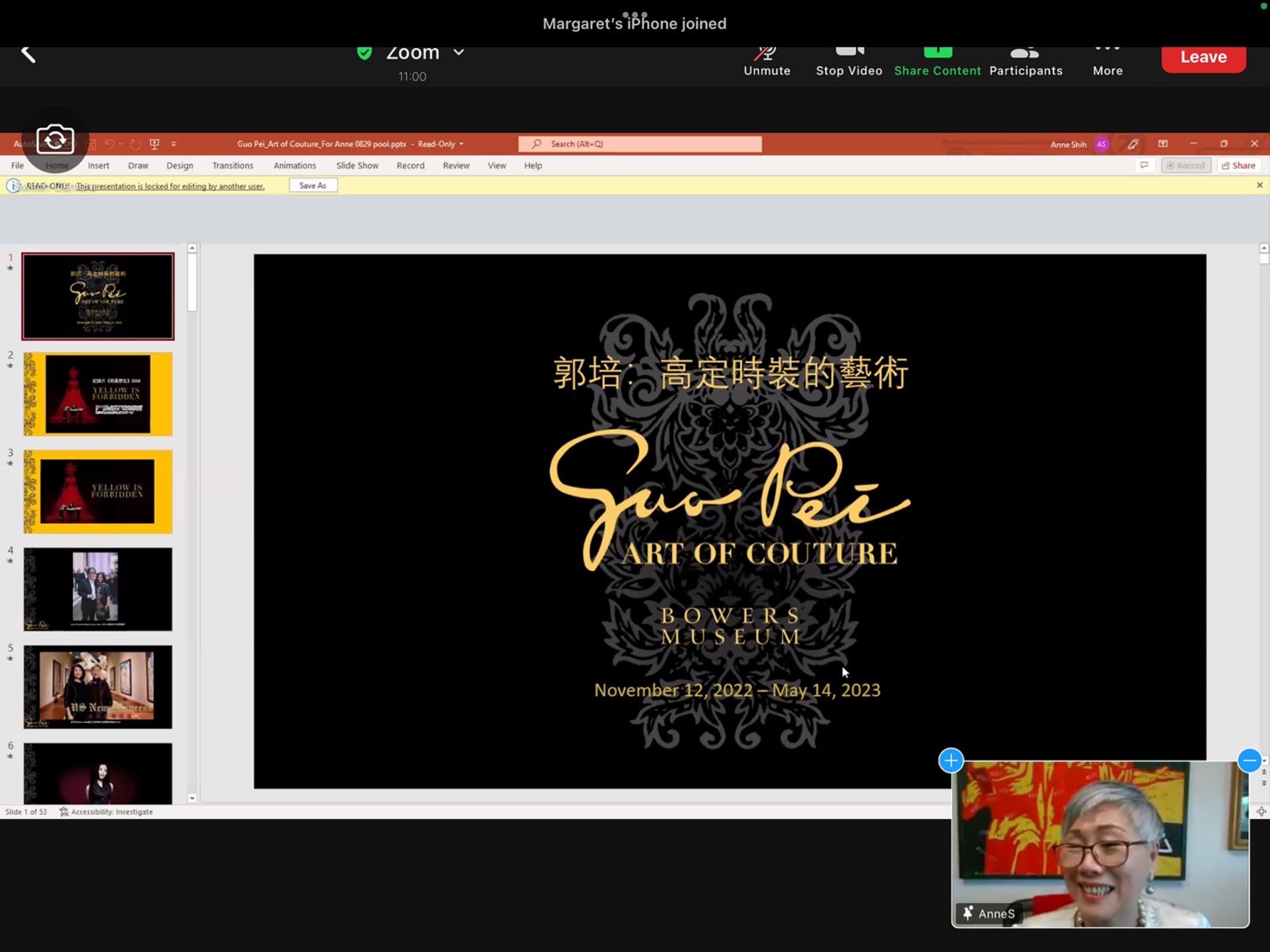
Task: Switch to the Draw tab
Action: pyautogui.click(x=138, y=165)
